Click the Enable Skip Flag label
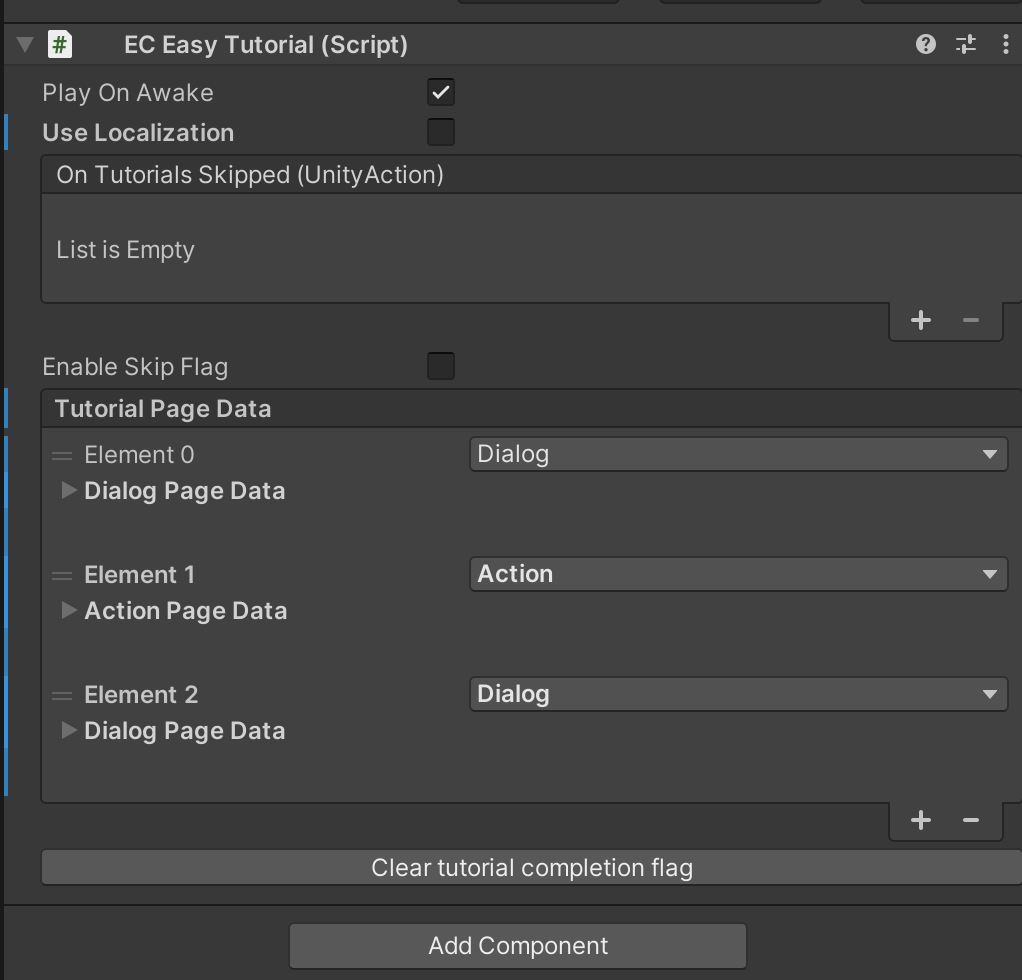 [x=135, y=367]
